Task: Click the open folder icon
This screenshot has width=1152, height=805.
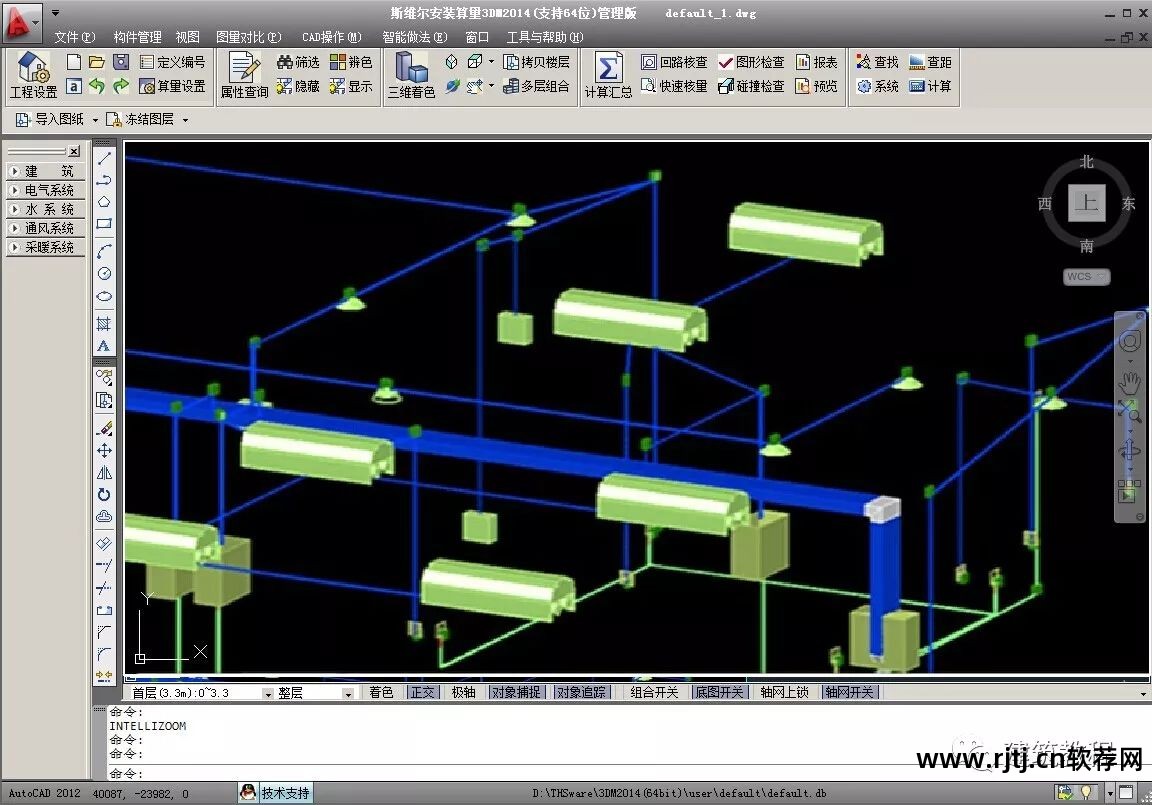Action: click(x=97, y=62)
